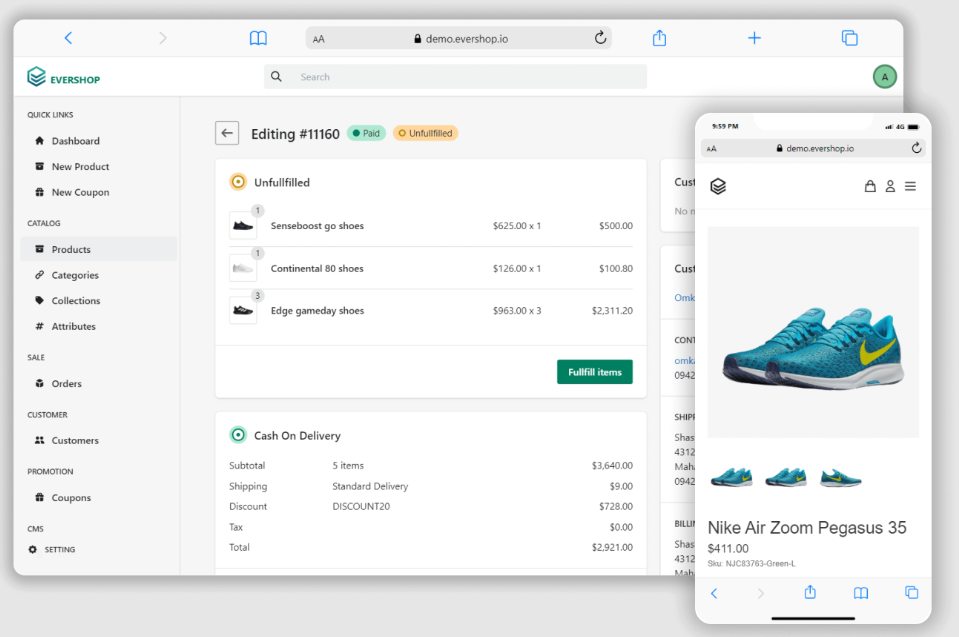959x637 pixels.
Task: Click the tablet tabs overview icon
Action: [x=849, y=38]
